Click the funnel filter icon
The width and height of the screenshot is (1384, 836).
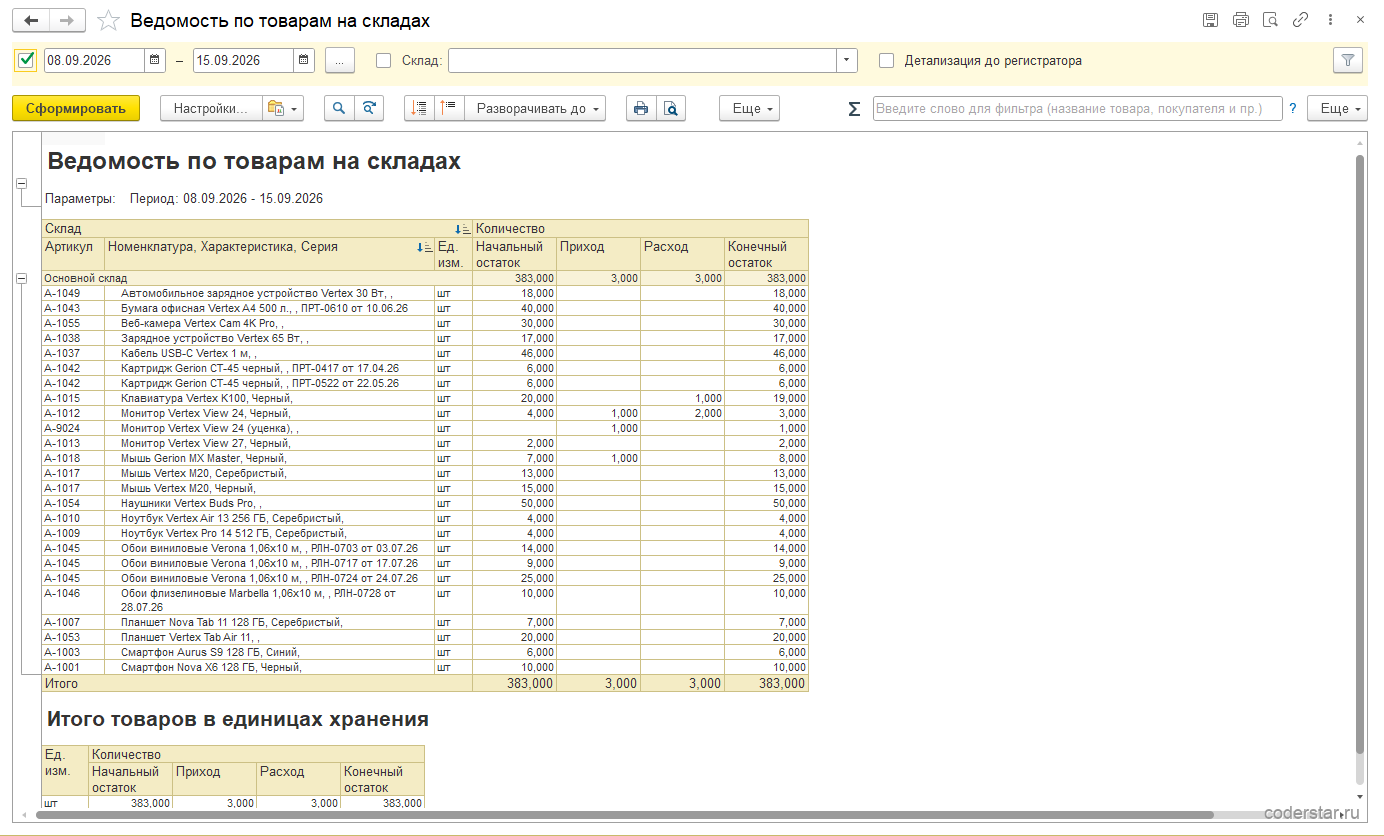pyautogui.click(x=1348, y=60)
